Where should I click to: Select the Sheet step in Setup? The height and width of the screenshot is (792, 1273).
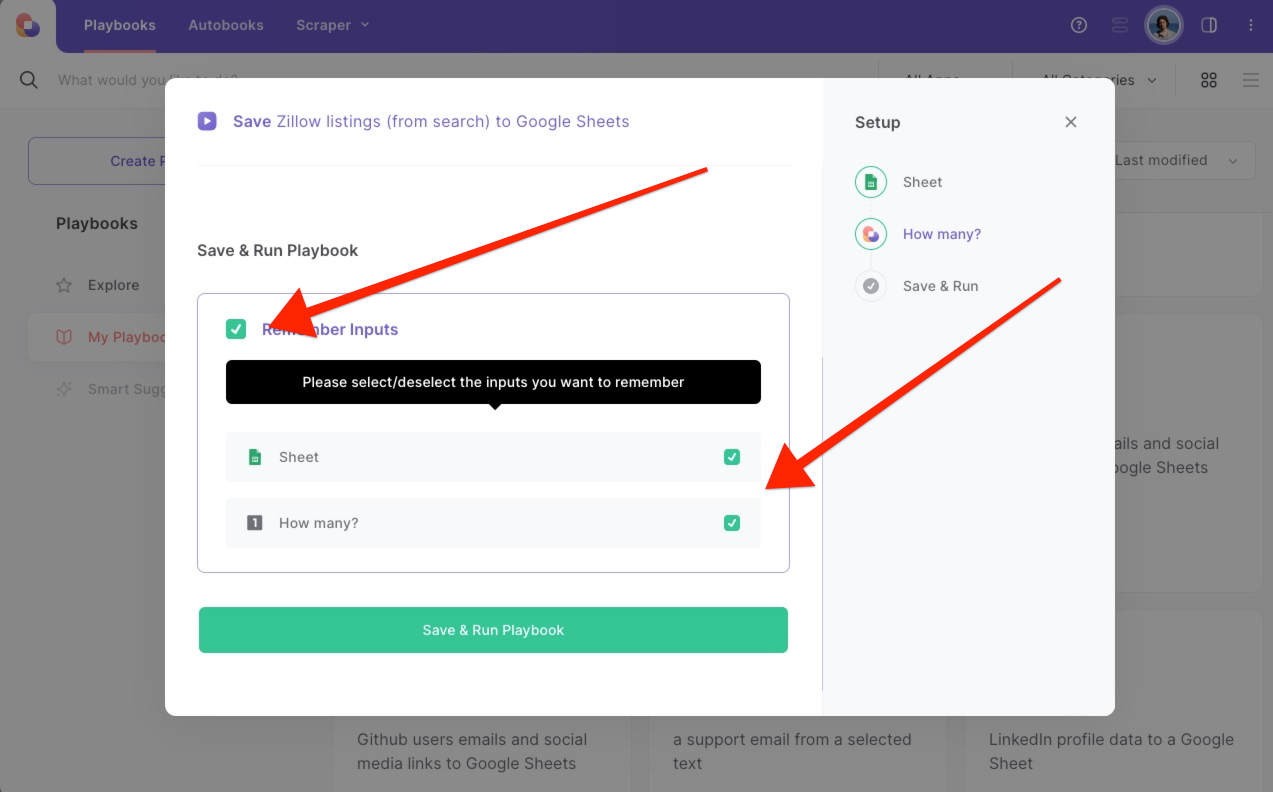point(922,182)
